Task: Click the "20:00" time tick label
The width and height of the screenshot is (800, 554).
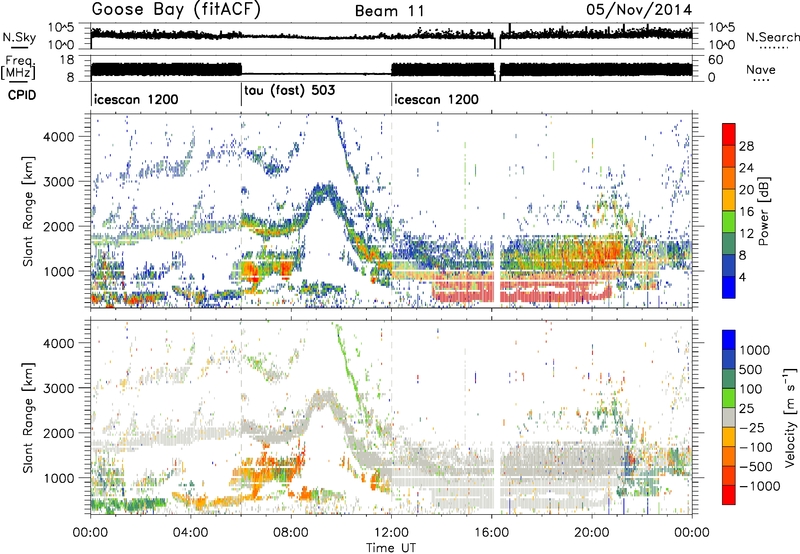Action: (592, 533)
